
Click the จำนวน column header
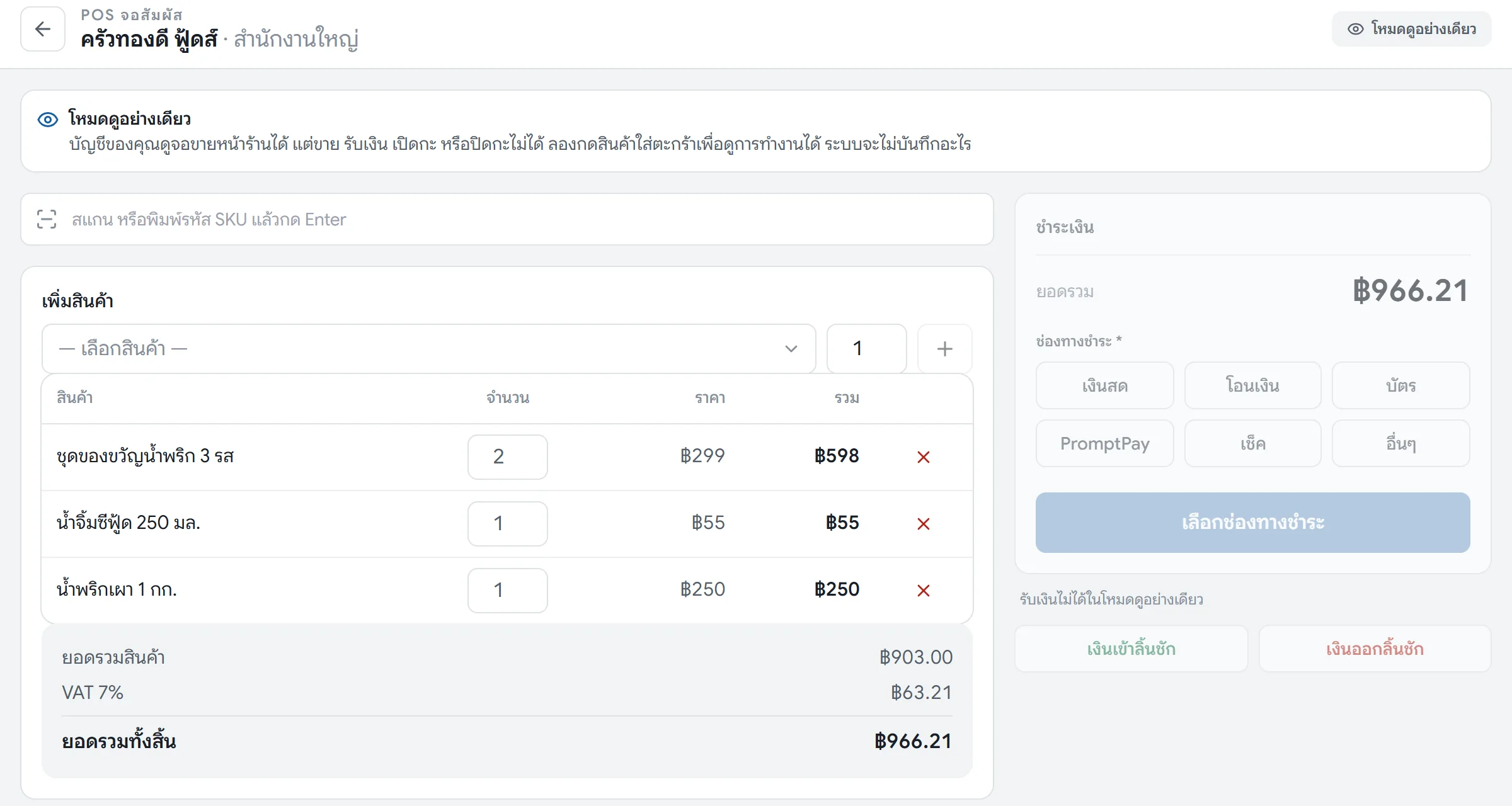(x=508, y=398)
